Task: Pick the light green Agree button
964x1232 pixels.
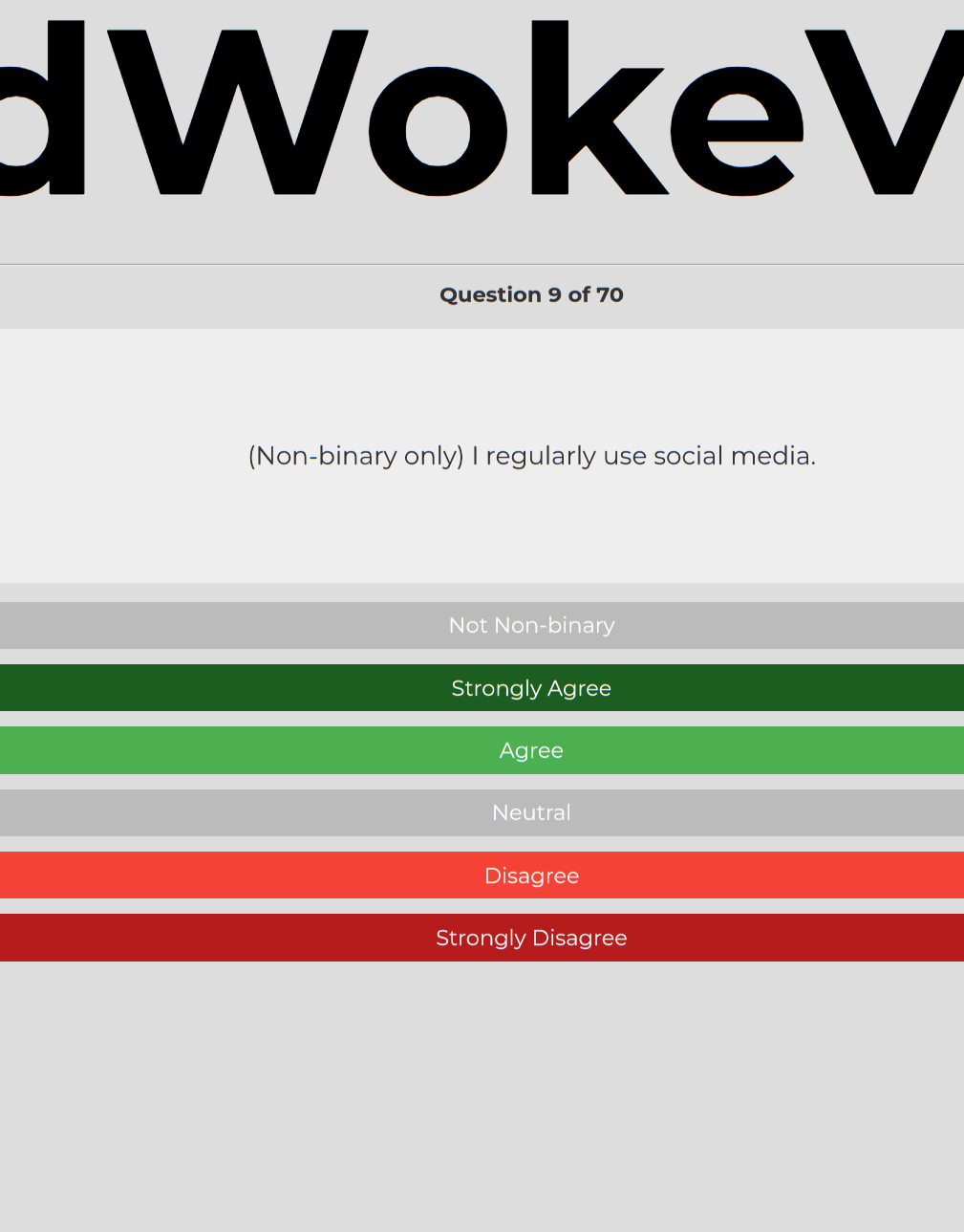Action: click(482, 750)
